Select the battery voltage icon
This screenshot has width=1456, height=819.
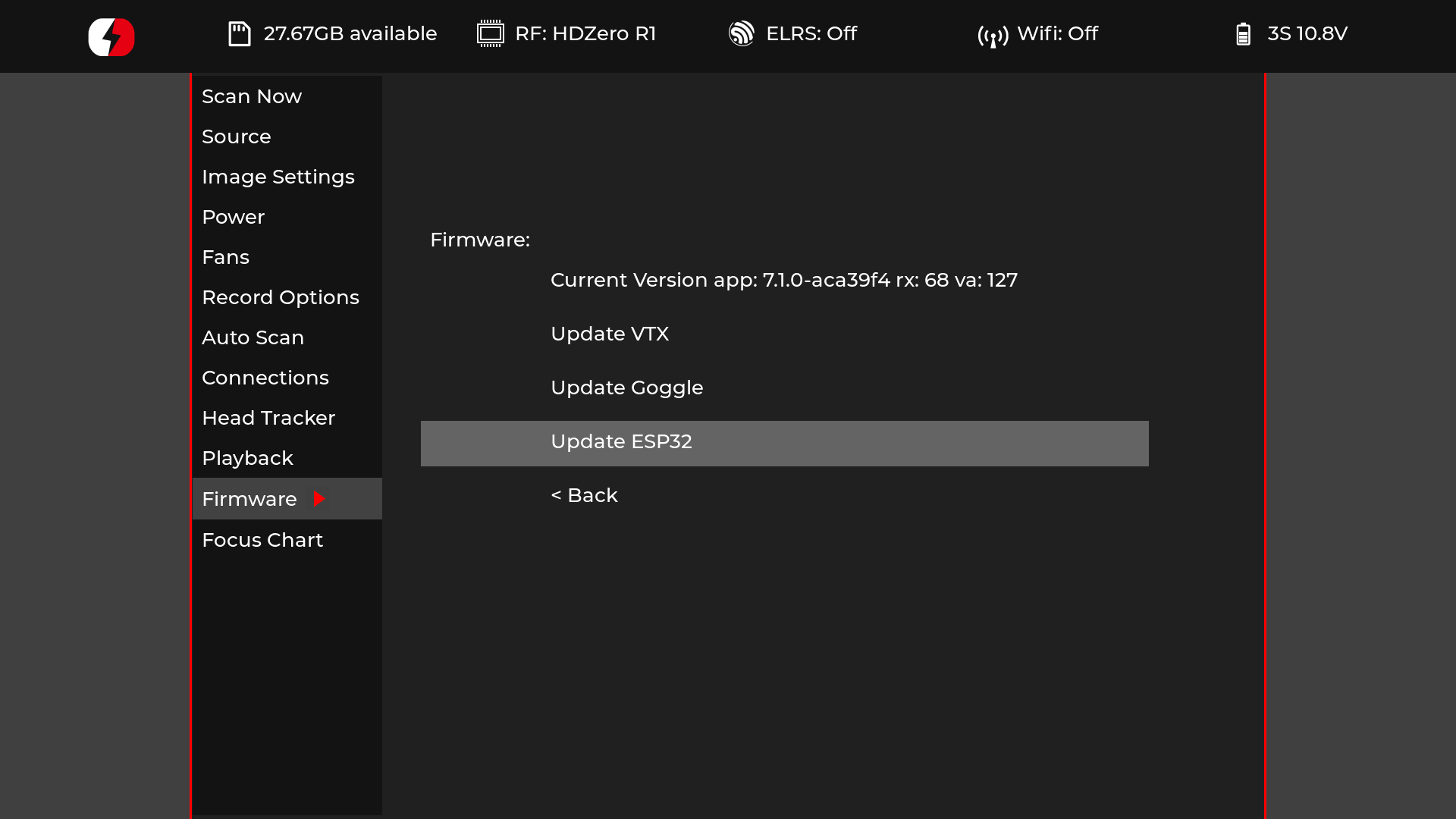1243,33
